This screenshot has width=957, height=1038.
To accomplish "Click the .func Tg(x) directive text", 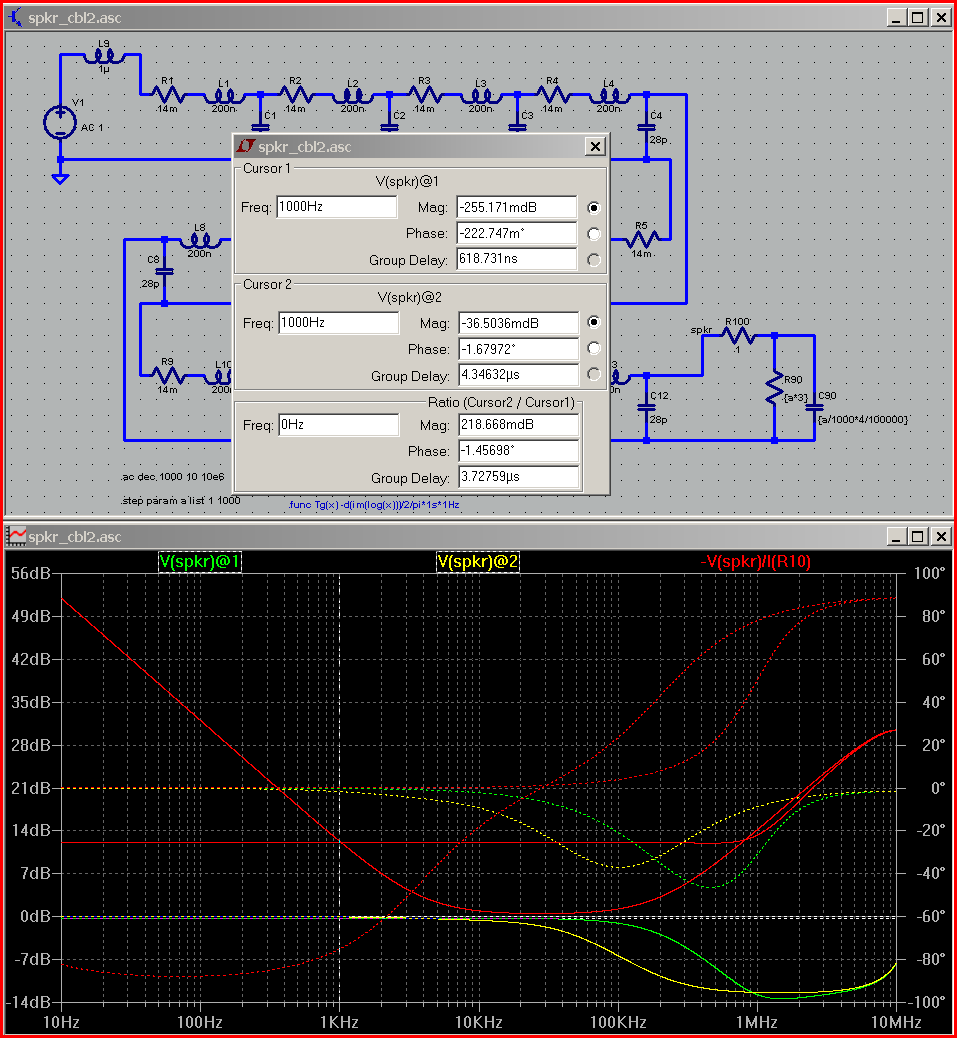I will [x=374, y=504].
